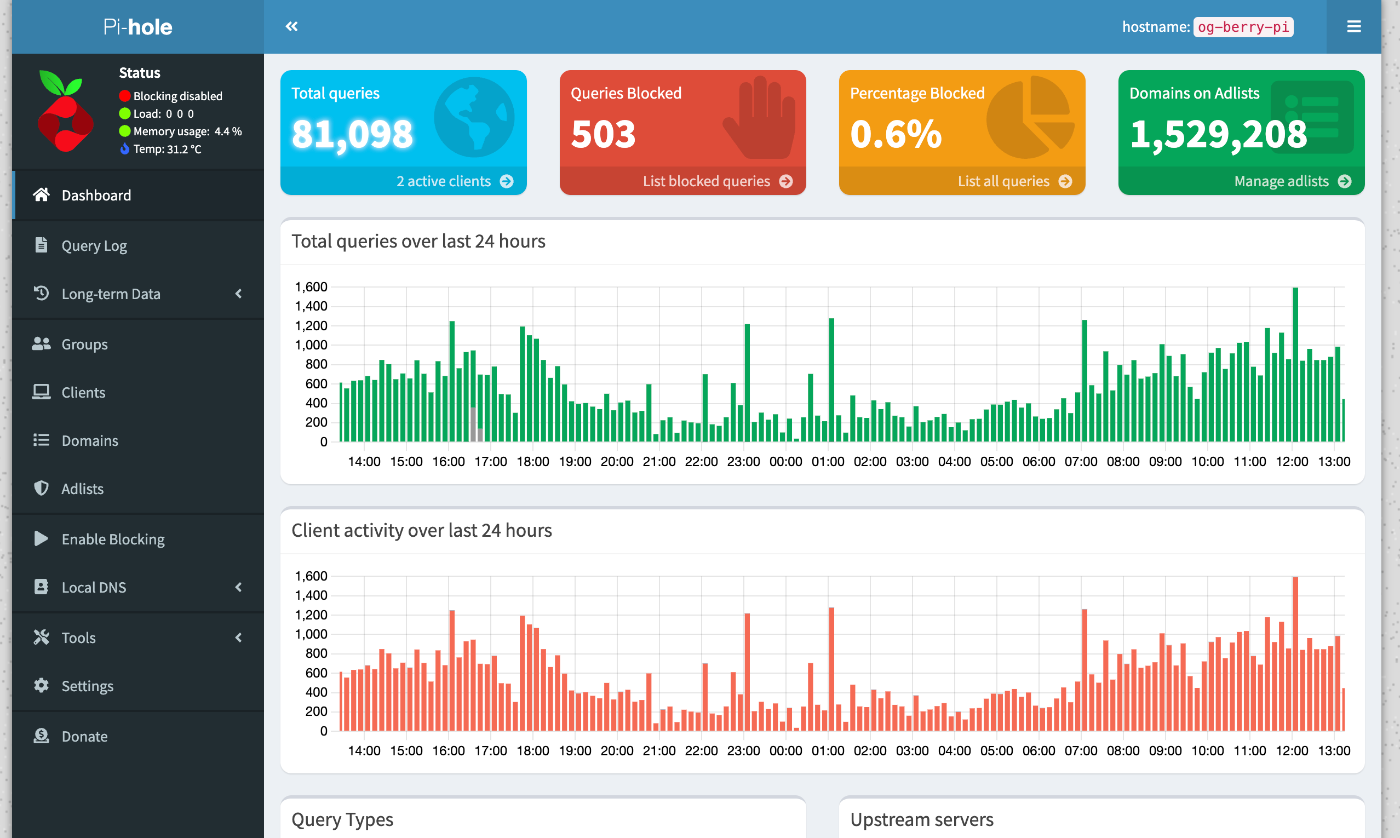Click the Enable Blocking play icon
Image resolution: width=1400 pixels, height=838 pixels.
point(41,538)
